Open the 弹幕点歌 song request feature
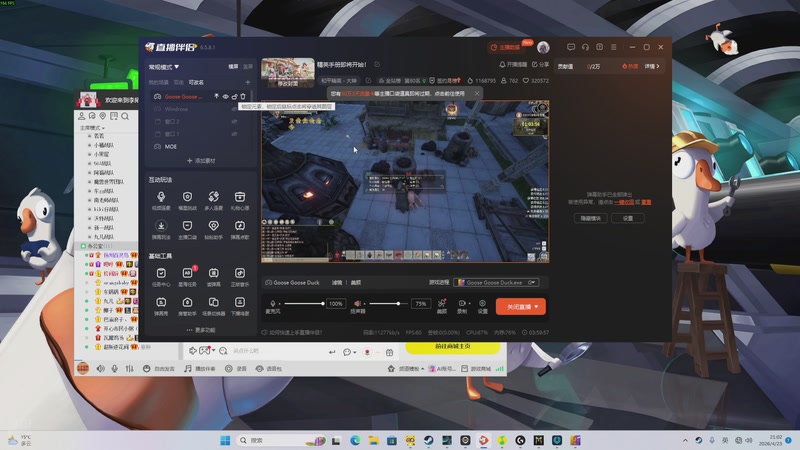 pyautogui.click(x=240, y=230)
